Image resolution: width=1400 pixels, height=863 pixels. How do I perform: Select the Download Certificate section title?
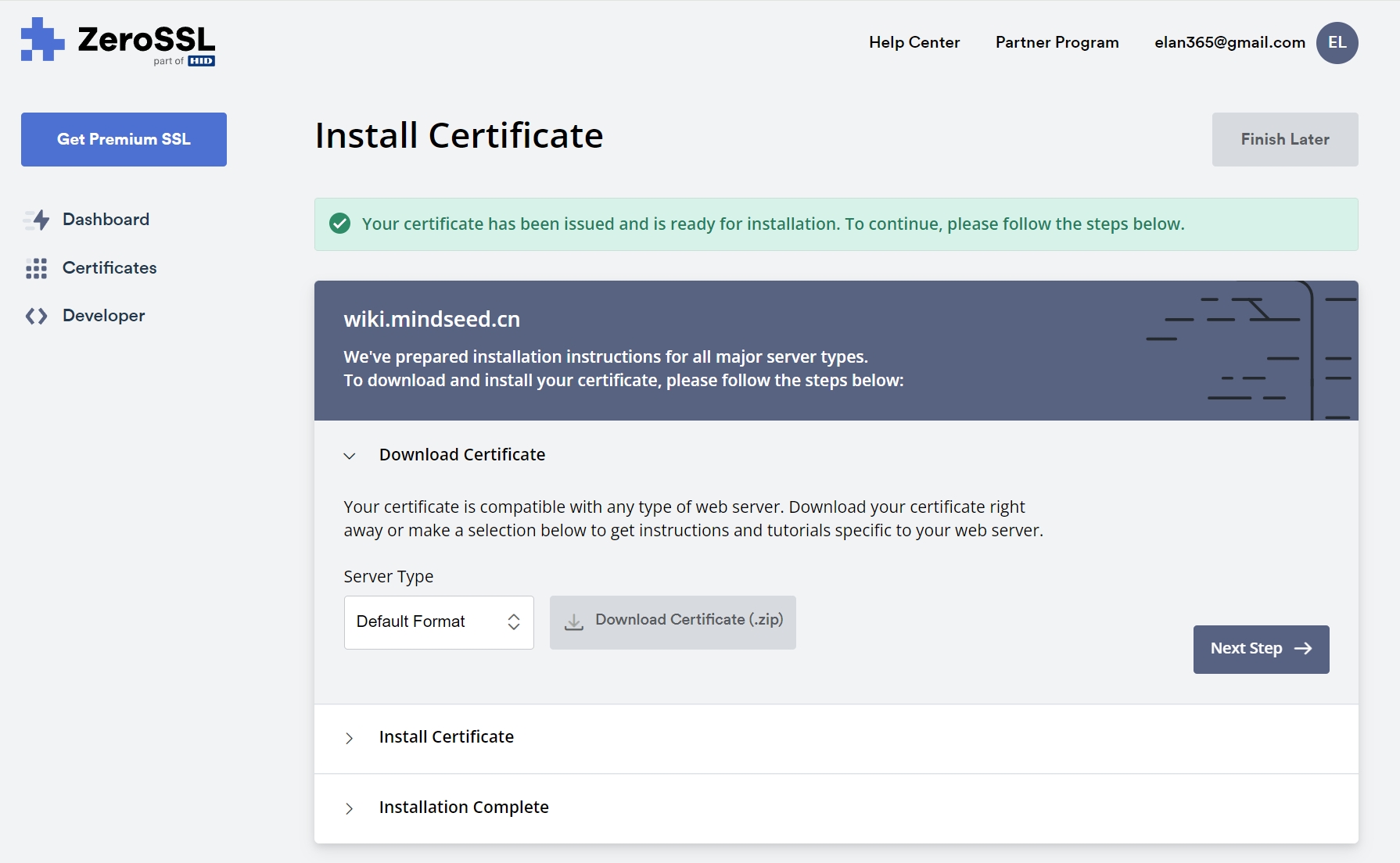tap(462, 455)
